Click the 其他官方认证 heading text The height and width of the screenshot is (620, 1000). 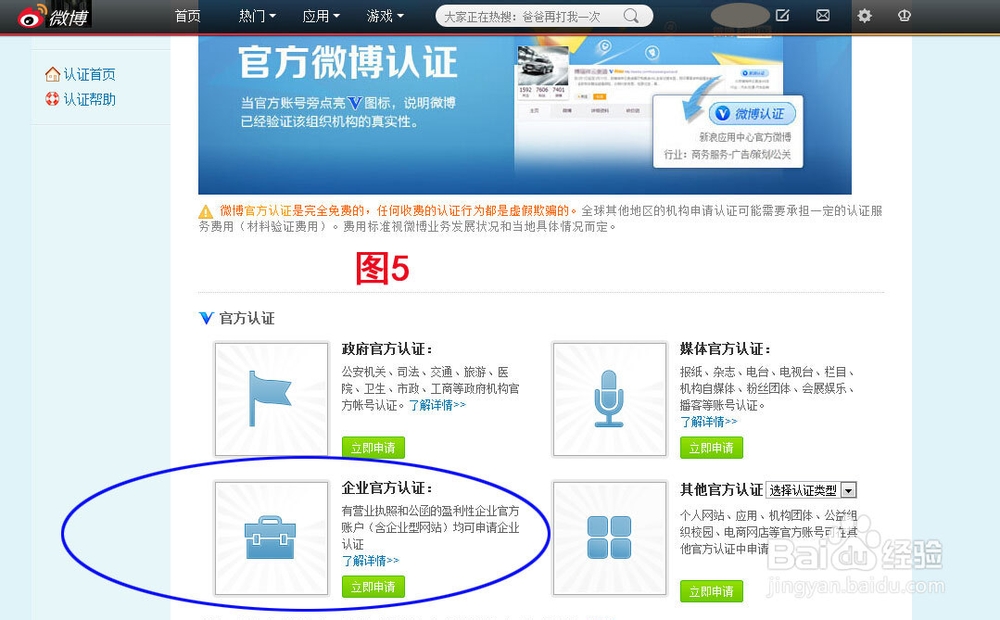click(x=721, y=489)
